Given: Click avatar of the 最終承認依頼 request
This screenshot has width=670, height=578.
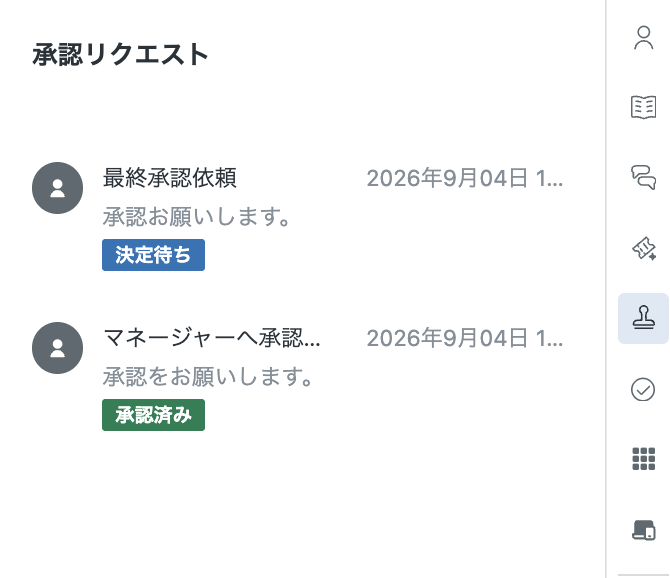Looking at the screenshot, I should [x=57, y=188].
